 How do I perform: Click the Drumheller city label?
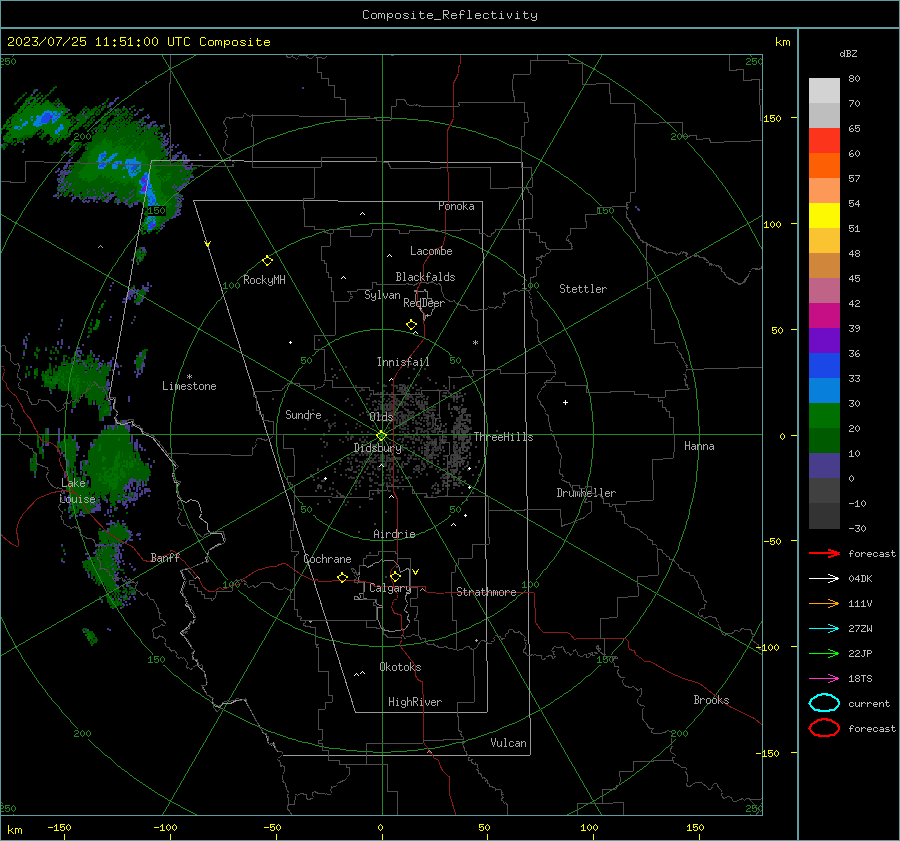586,493
